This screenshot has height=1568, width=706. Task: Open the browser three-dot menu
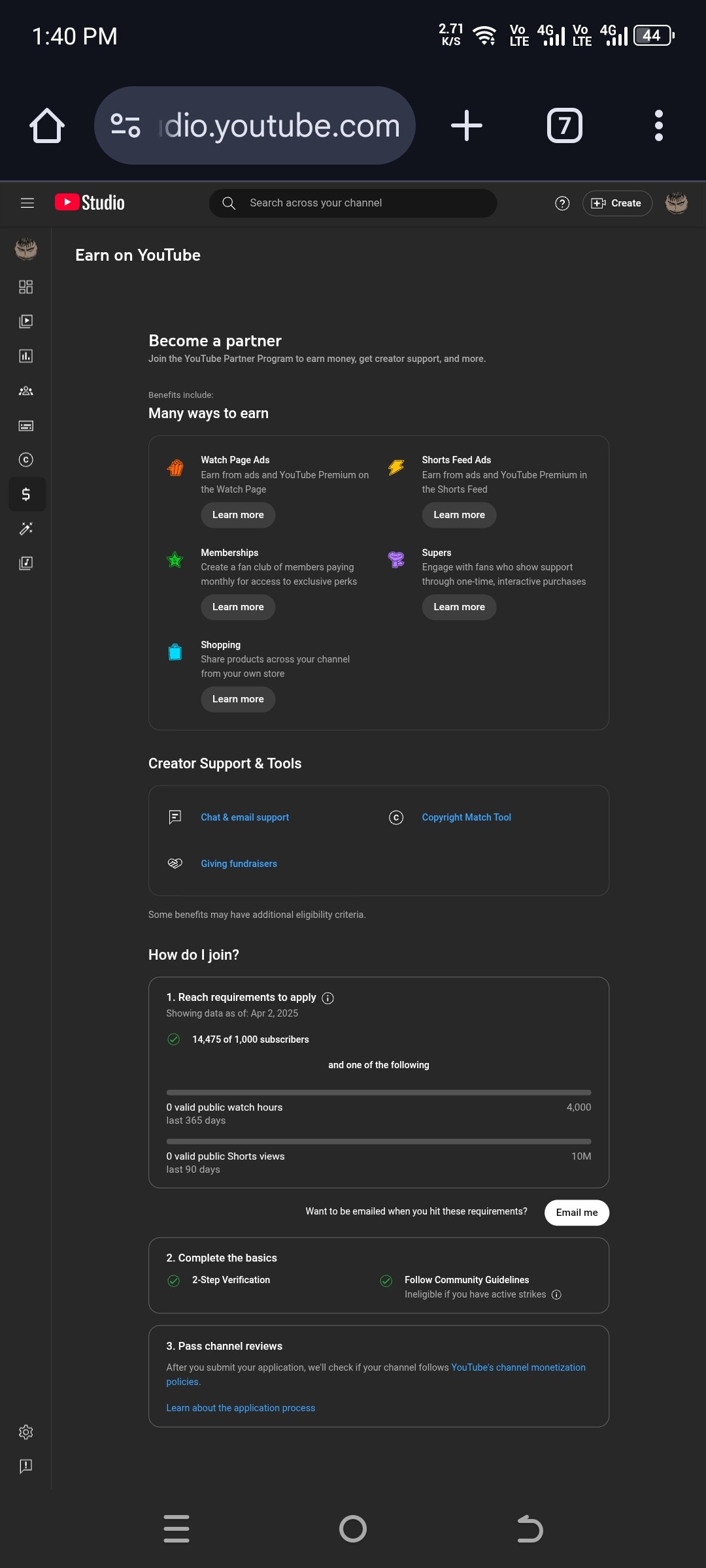(659, 125)
